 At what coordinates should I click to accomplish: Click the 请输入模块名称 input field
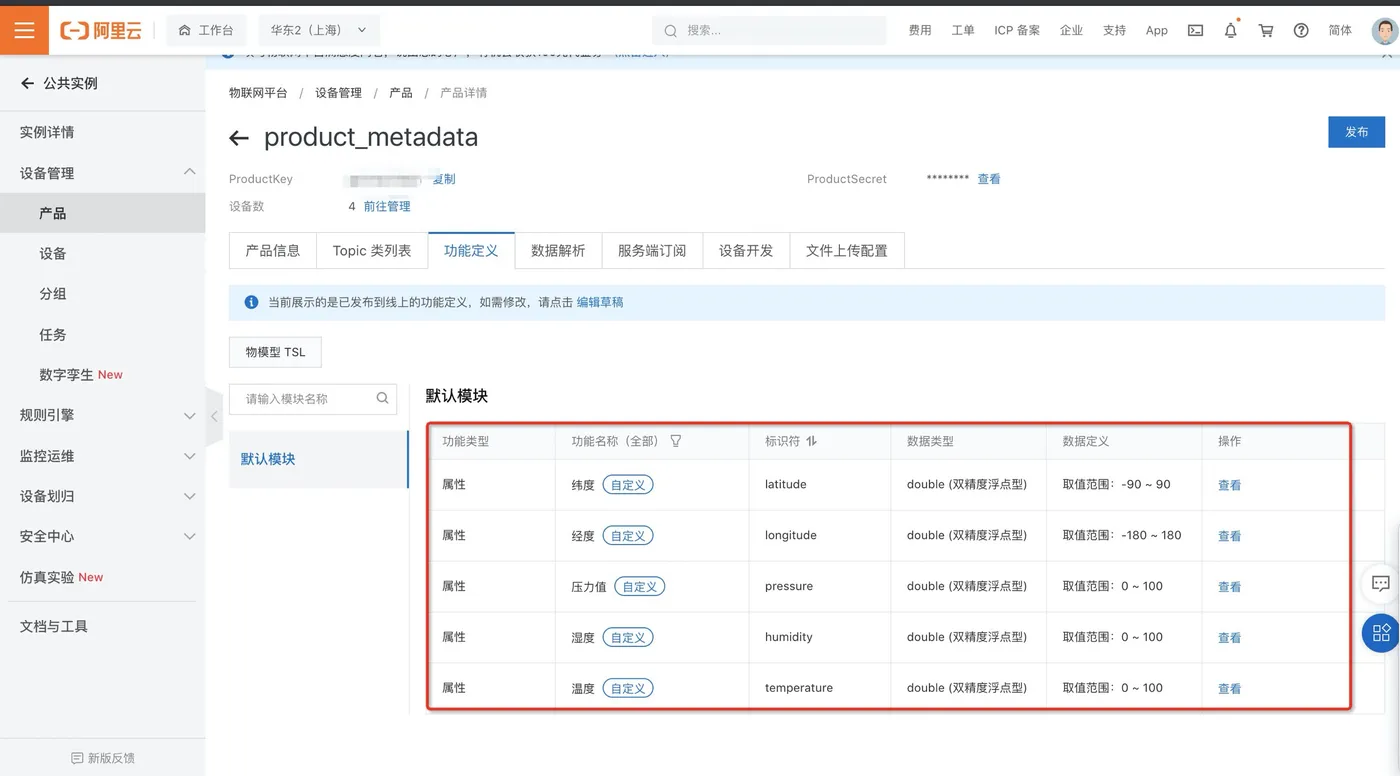point(313,399)
